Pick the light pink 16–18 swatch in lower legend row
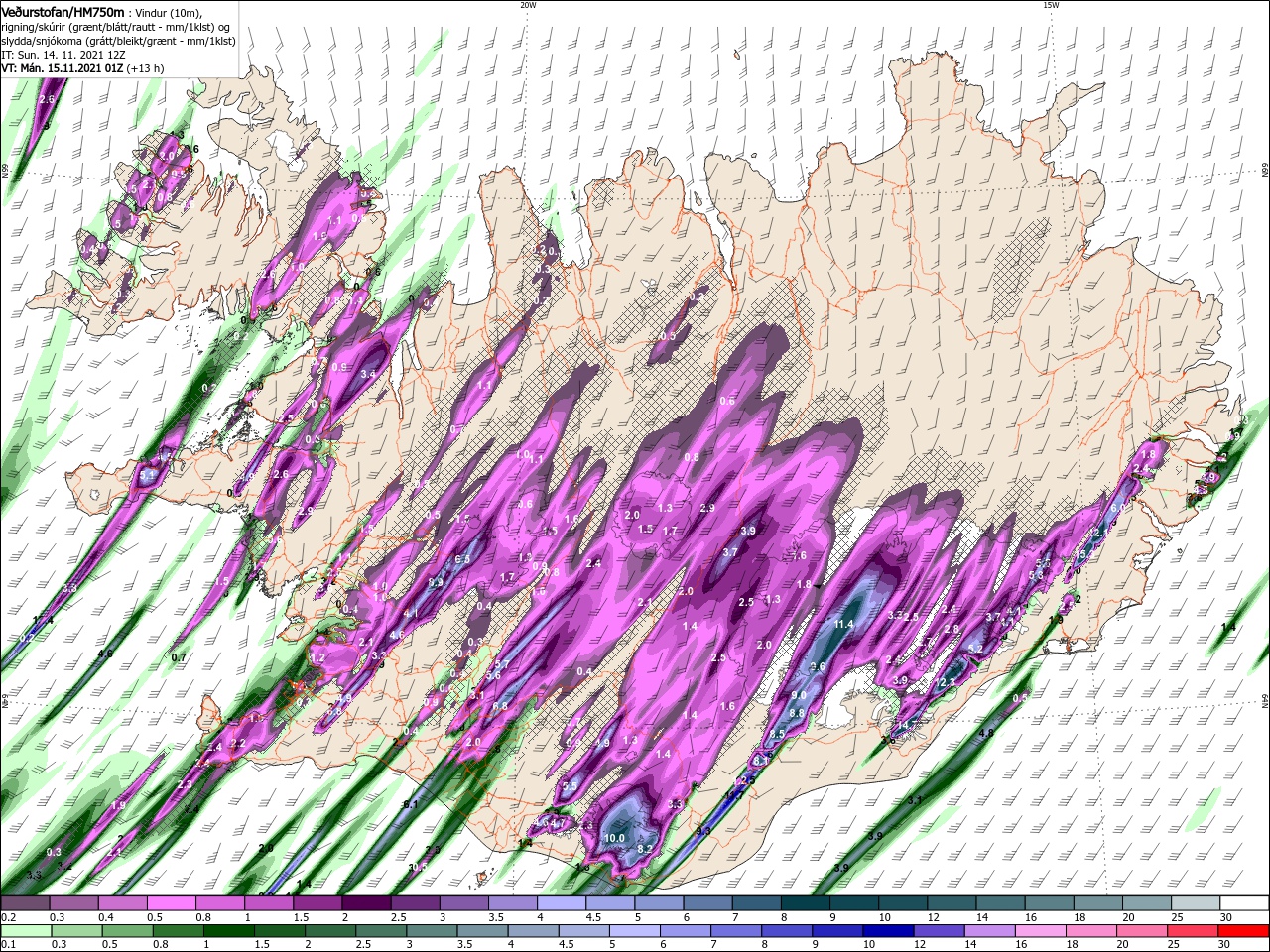The image size is (1270, 952). click(1041, 931)
